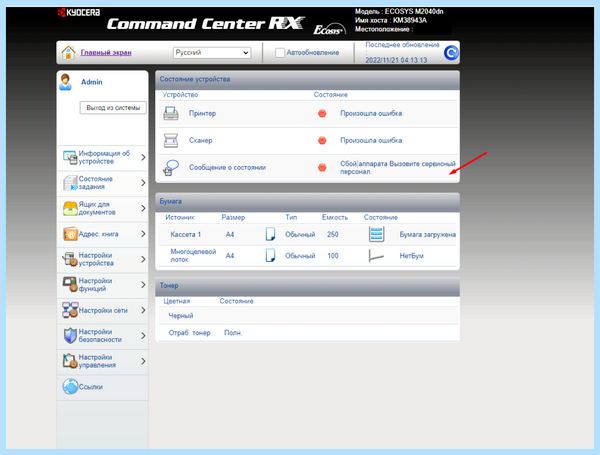Screen dimensions: 600x455
Task: Click red status dot for Сообщение о состоянии
Action: click(322, 167)
